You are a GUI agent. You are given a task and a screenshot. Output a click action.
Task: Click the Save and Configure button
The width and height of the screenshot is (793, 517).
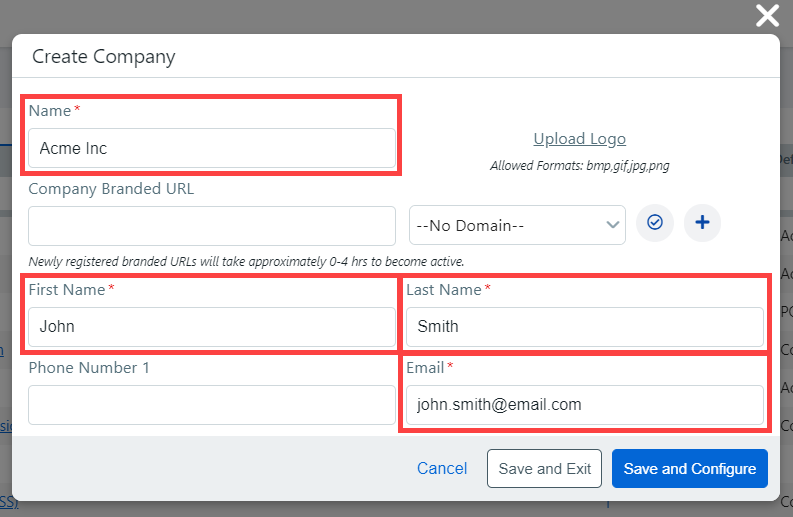(689, 468)
